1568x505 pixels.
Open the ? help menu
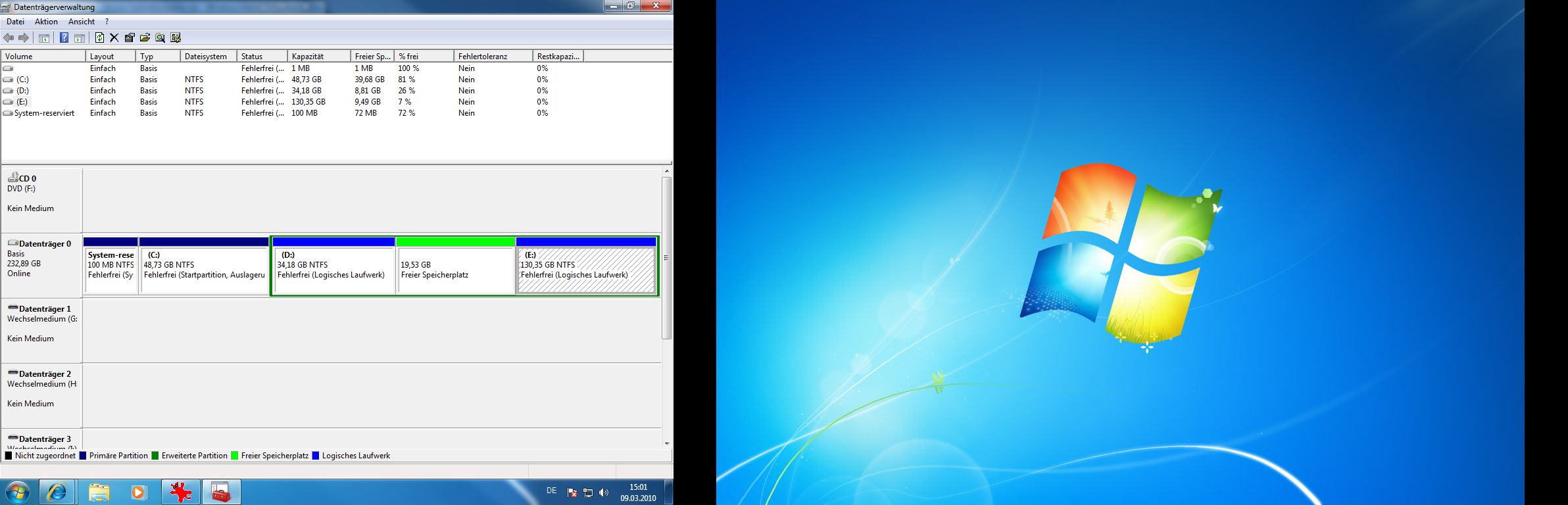pos(107,22)
